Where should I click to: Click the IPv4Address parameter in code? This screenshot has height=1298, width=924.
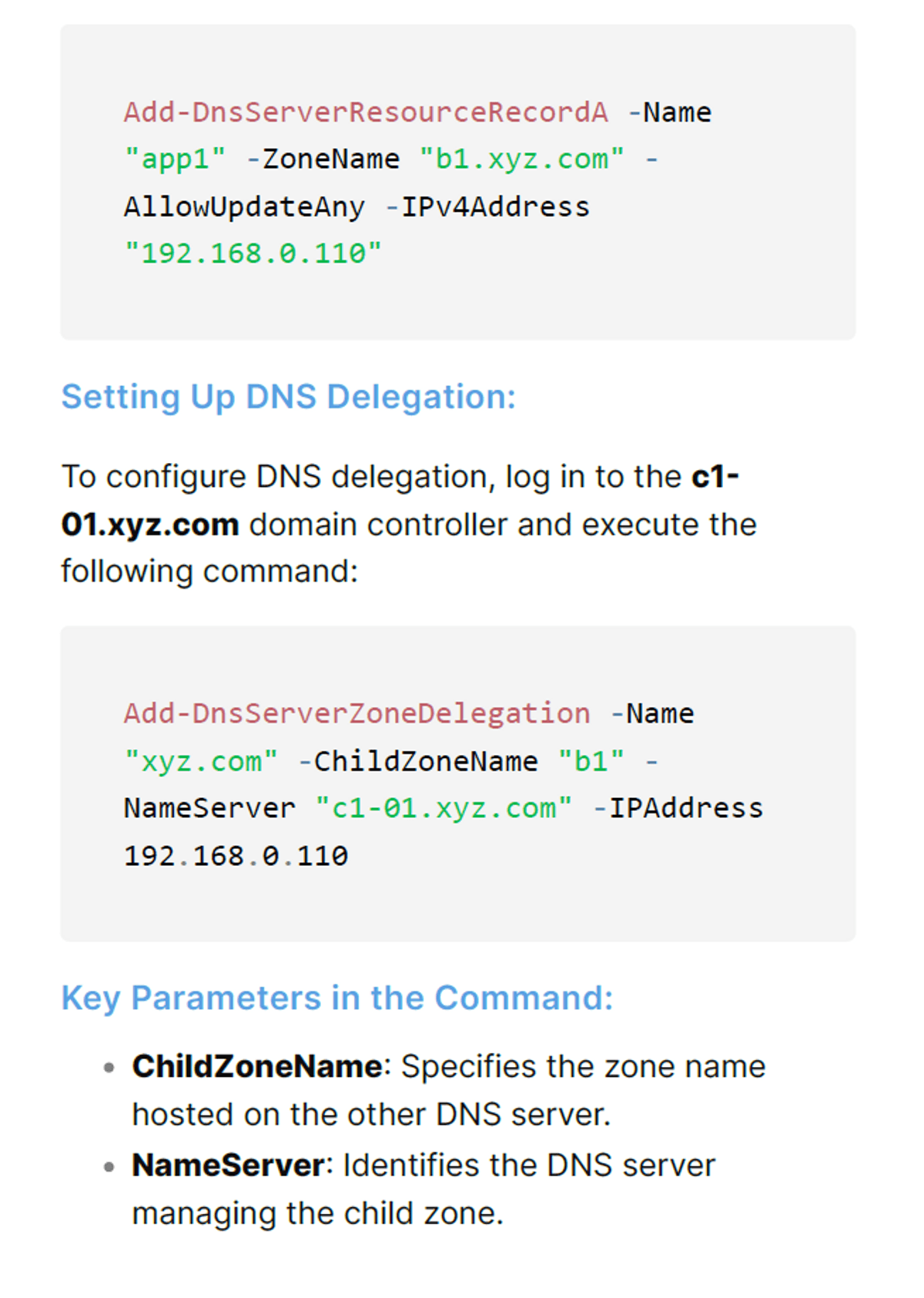pos(495,206)
